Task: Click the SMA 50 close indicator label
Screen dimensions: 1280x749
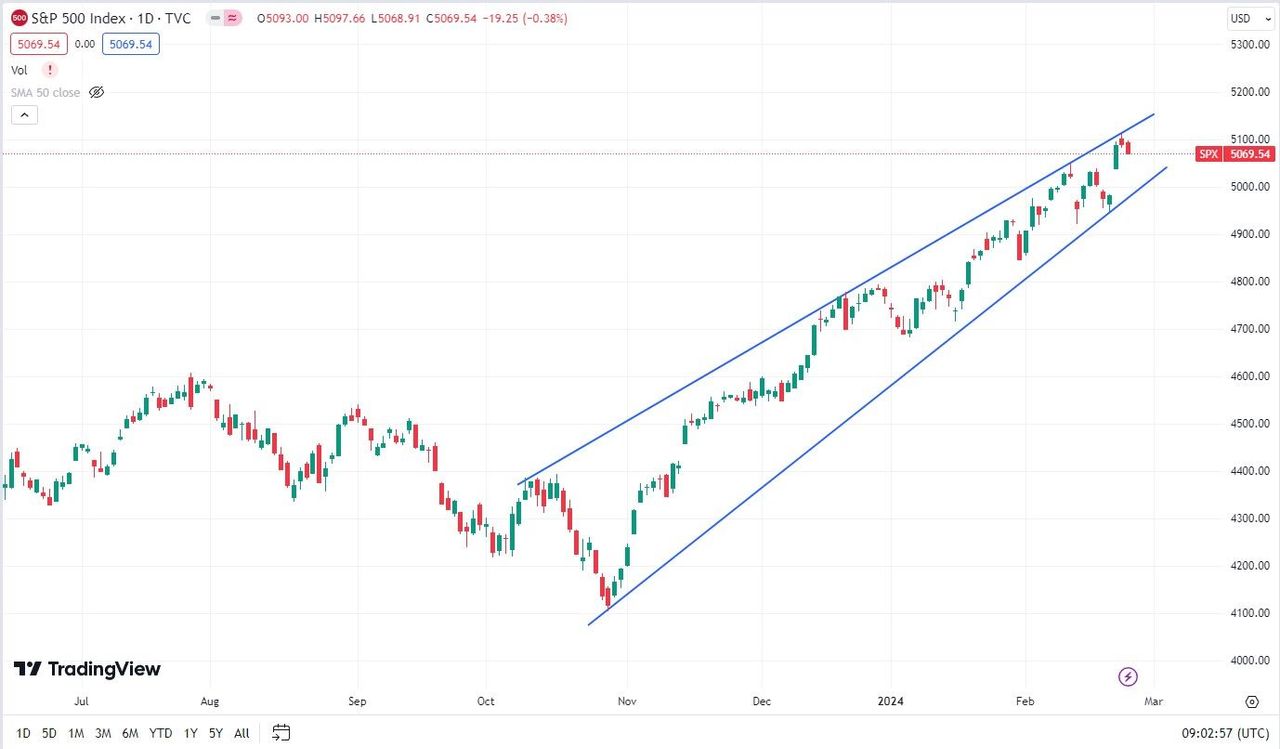Action: click(45, 92)
